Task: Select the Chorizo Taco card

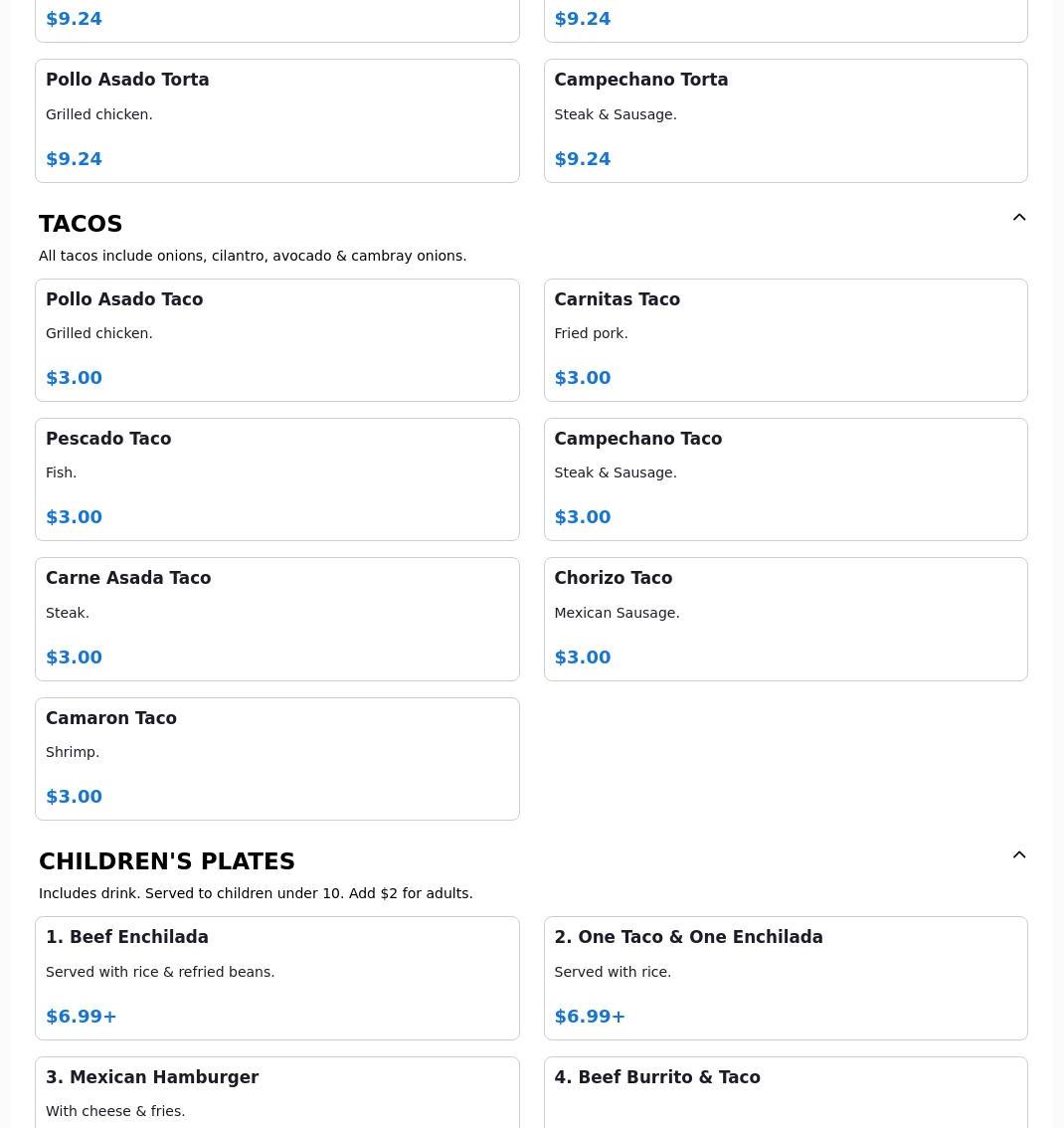Action: [785, 619]
